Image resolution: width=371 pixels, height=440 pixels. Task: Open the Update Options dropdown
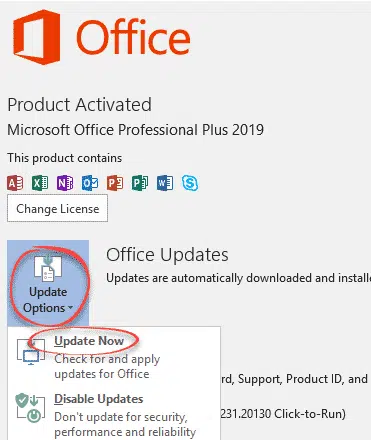point(48,283)
